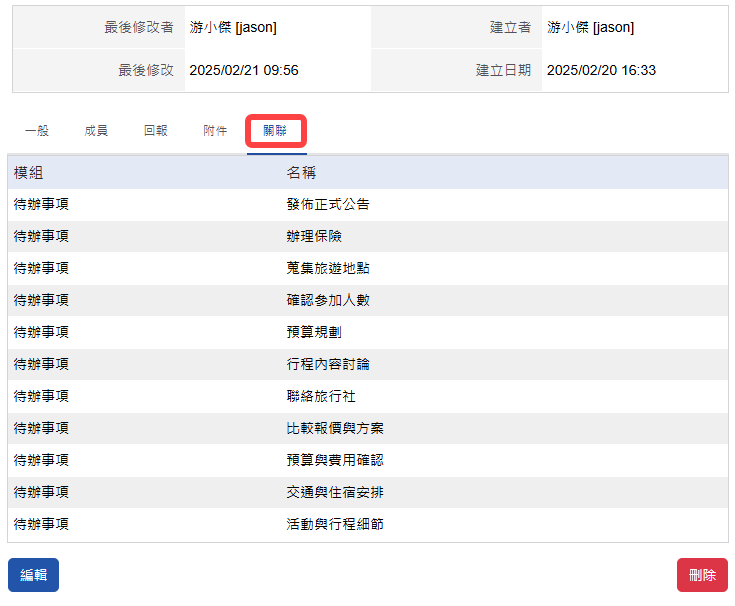Click 待辦事項 in the 交通與住宿安排 row
This screenshot has width=735, height=606.
pyautogui.click(x=41, y=492)
